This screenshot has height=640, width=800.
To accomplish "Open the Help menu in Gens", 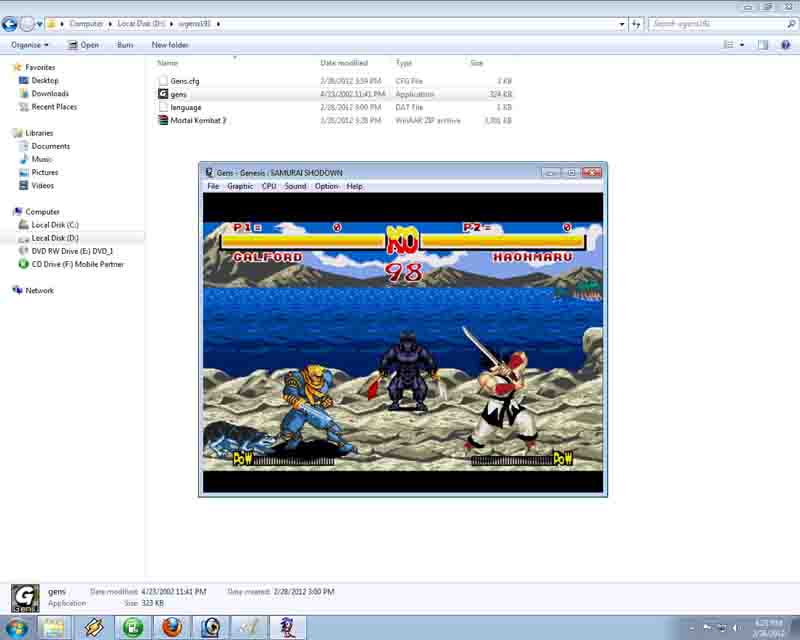I will (x=355, y=186).
